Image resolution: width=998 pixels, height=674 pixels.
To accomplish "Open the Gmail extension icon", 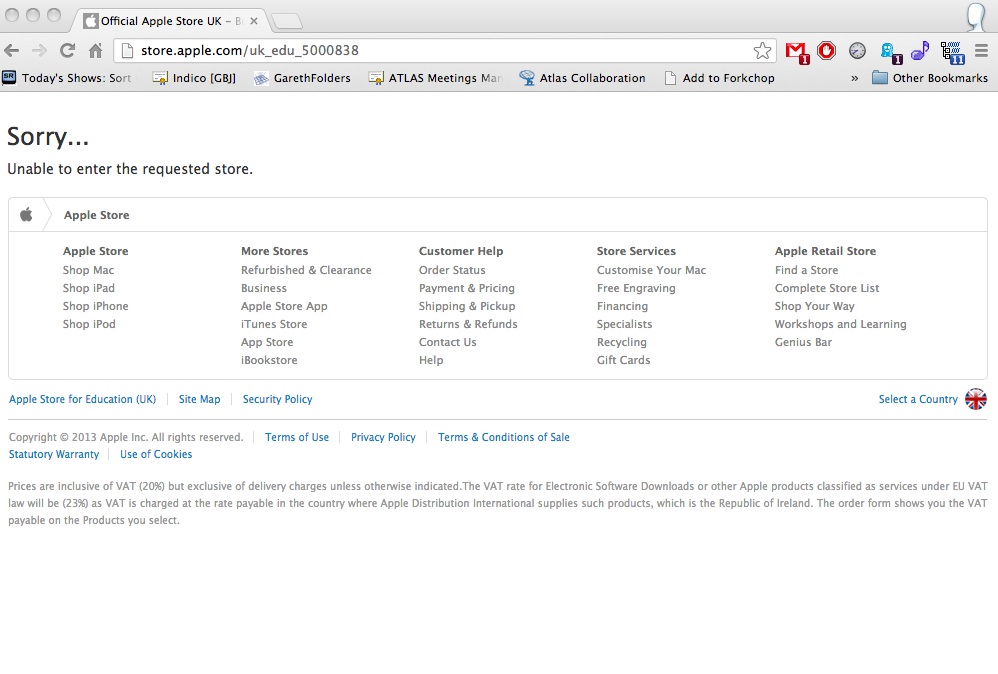I will pos(796,52).
